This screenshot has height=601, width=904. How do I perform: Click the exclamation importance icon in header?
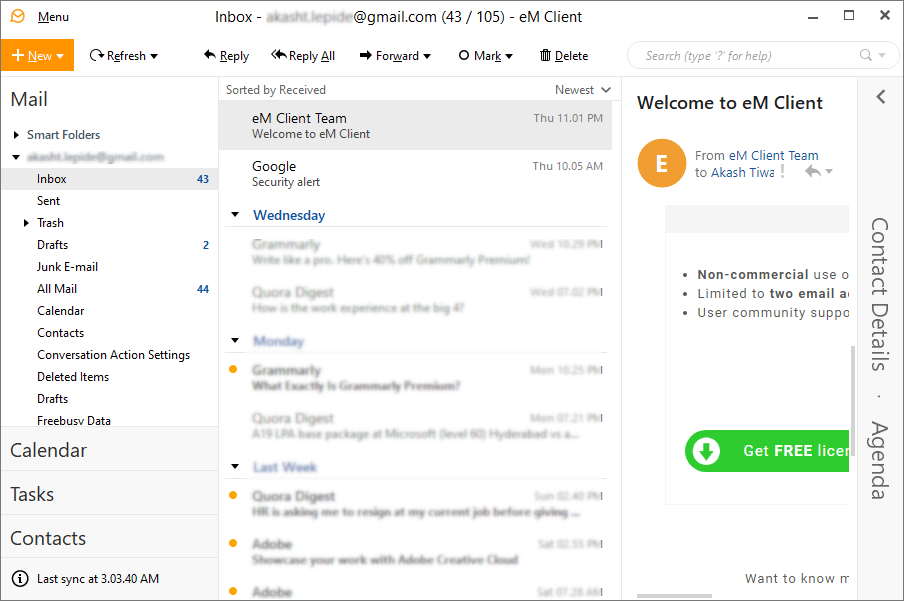(x=782, y=171)
